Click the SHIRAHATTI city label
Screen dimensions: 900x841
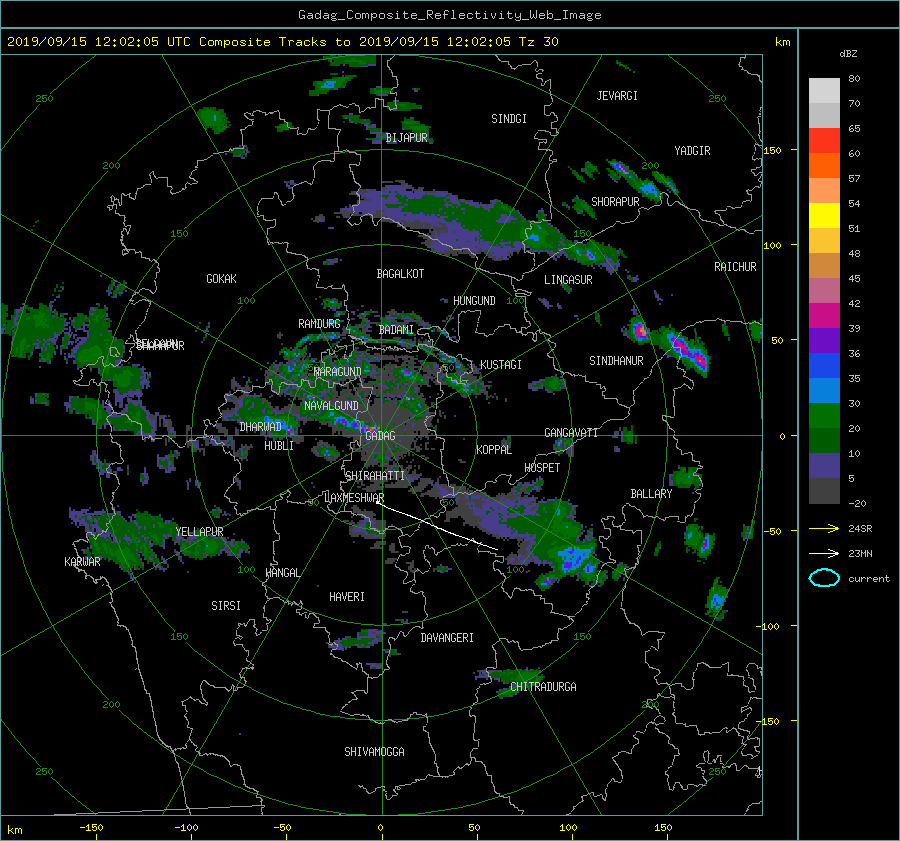[375, 476]
